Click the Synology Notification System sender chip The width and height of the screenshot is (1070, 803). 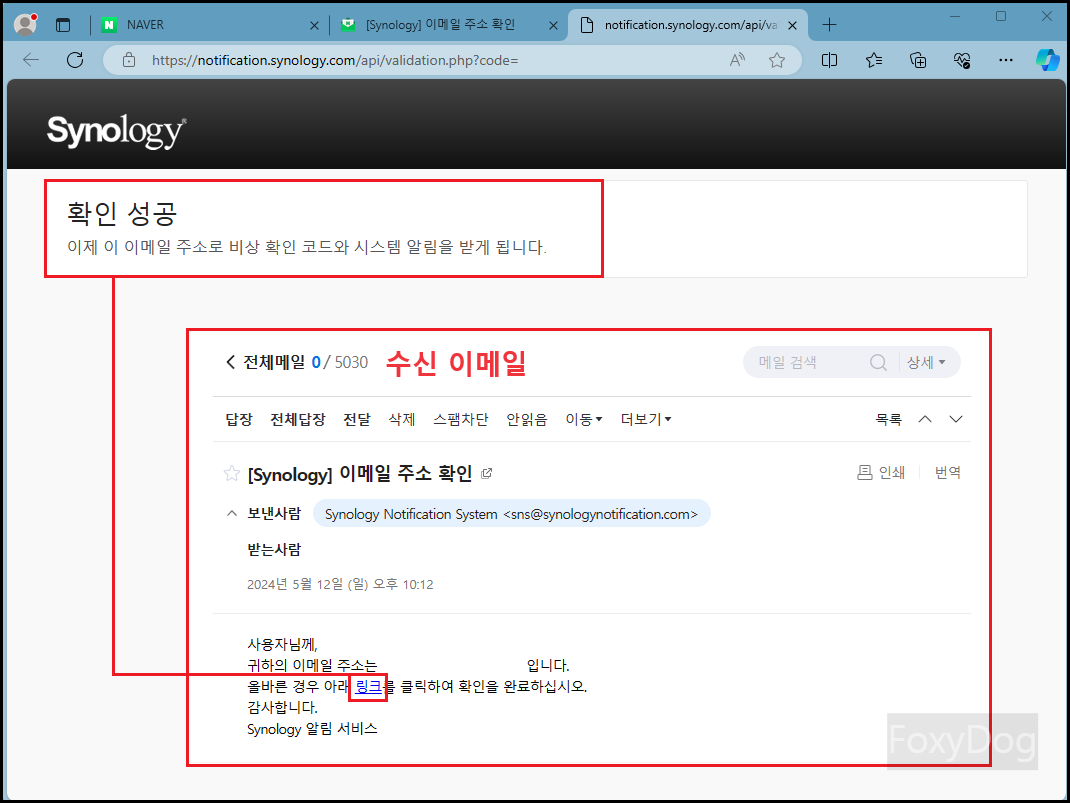tap(511, 514)
